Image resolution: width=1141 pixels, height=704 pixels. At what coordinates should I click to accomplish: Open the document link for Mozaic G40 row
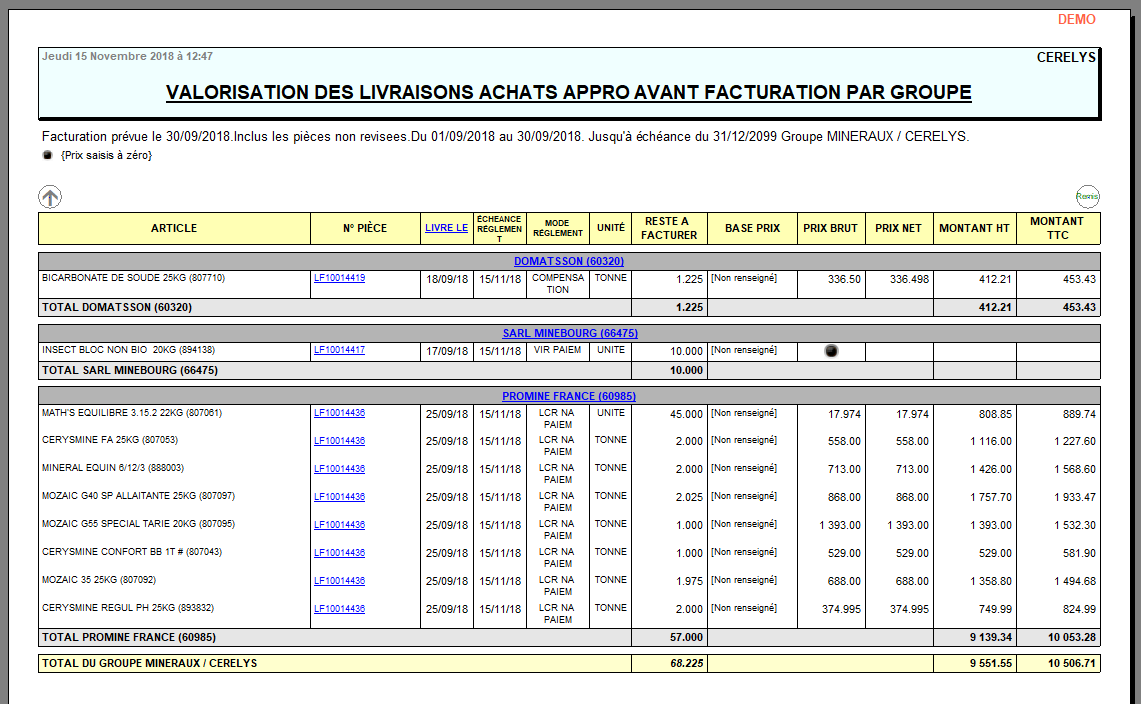coord(339,497)
